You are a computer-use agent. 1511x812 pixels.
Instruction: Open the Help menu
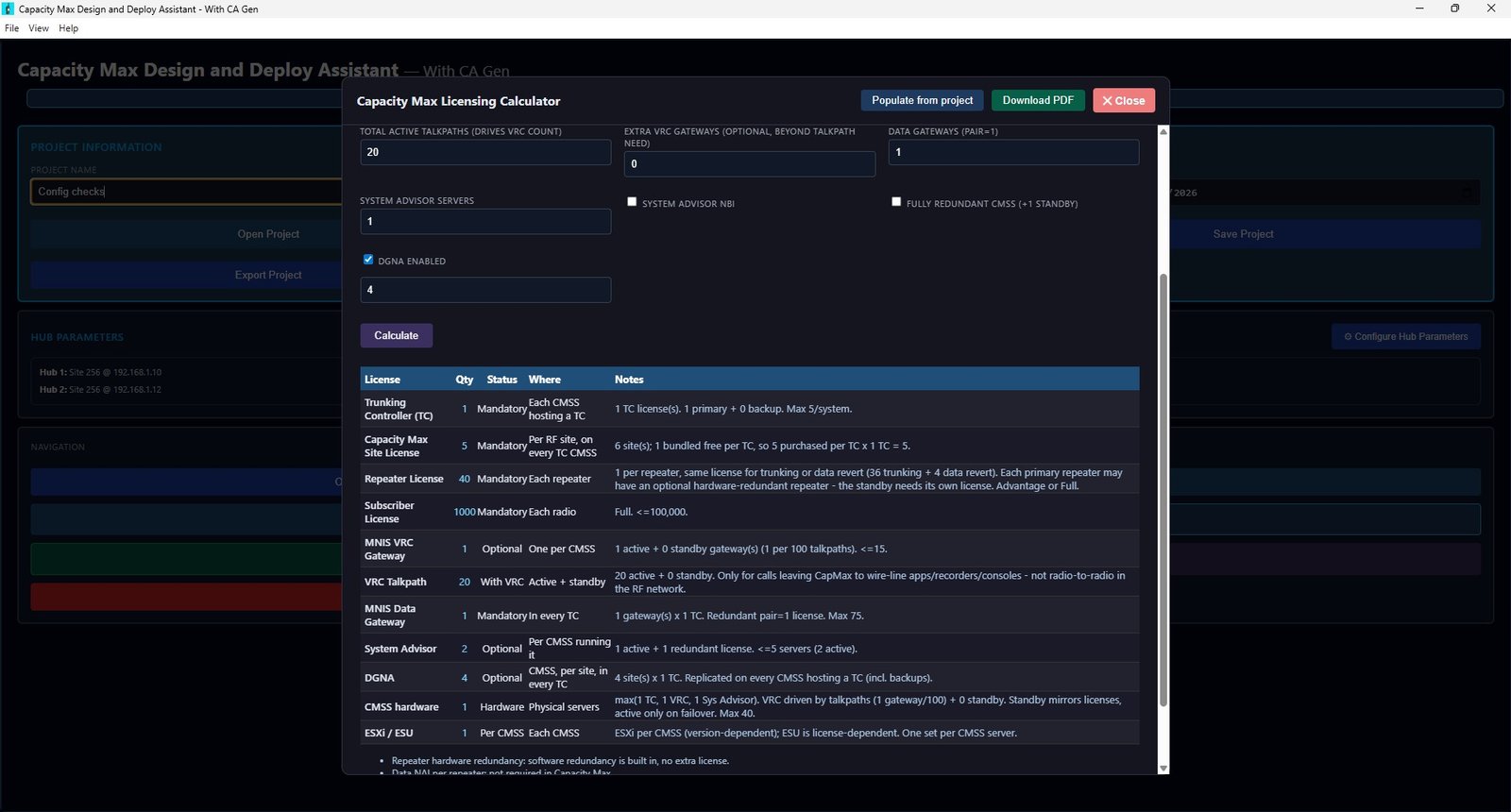pyautogui.click(x=68, y=28)
